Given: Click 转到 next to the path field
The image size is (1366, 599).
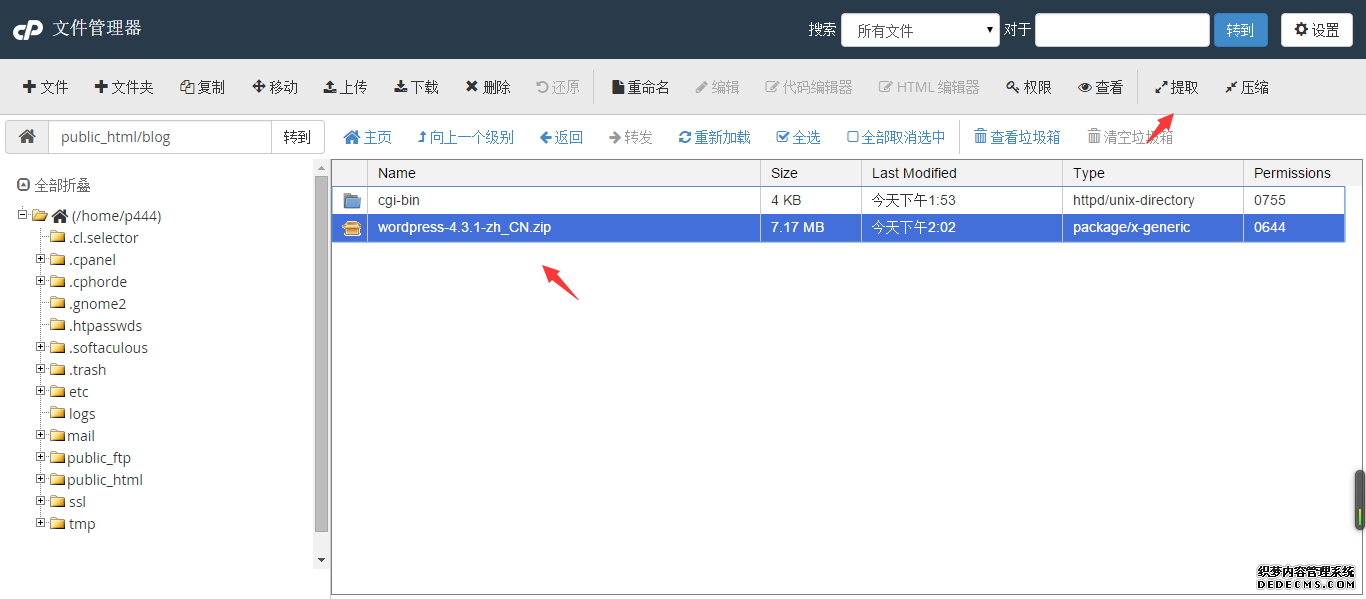Looking at the screenshot, I should click(x=297, y=137).
